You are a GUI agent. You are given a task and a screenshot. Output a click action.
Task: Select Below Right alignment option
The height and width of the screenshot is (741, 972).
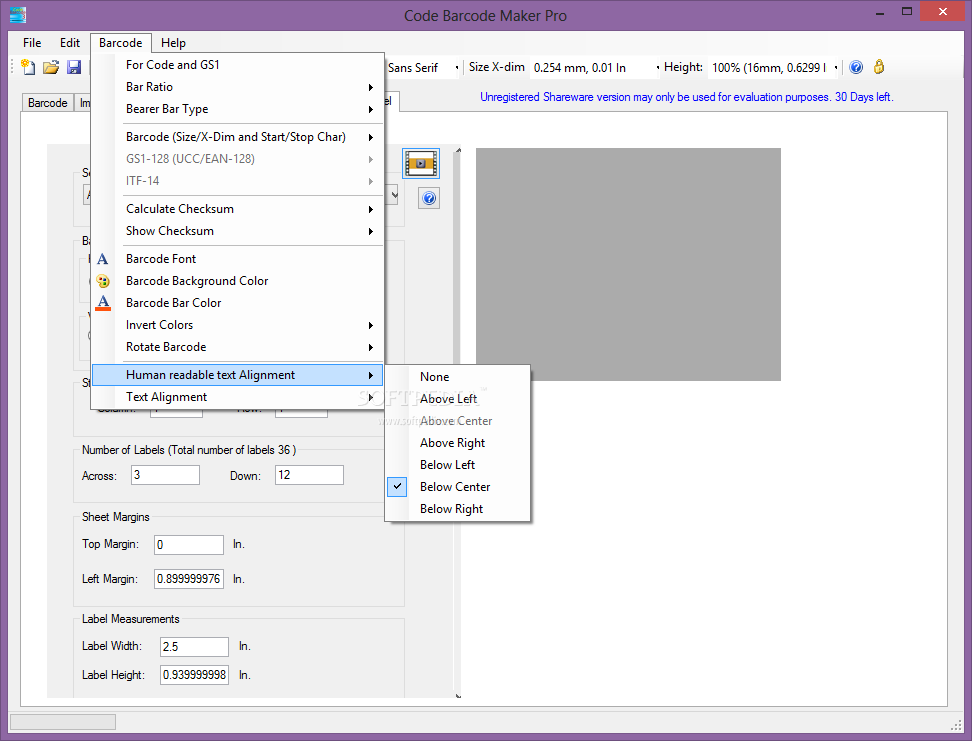[457, 509]
